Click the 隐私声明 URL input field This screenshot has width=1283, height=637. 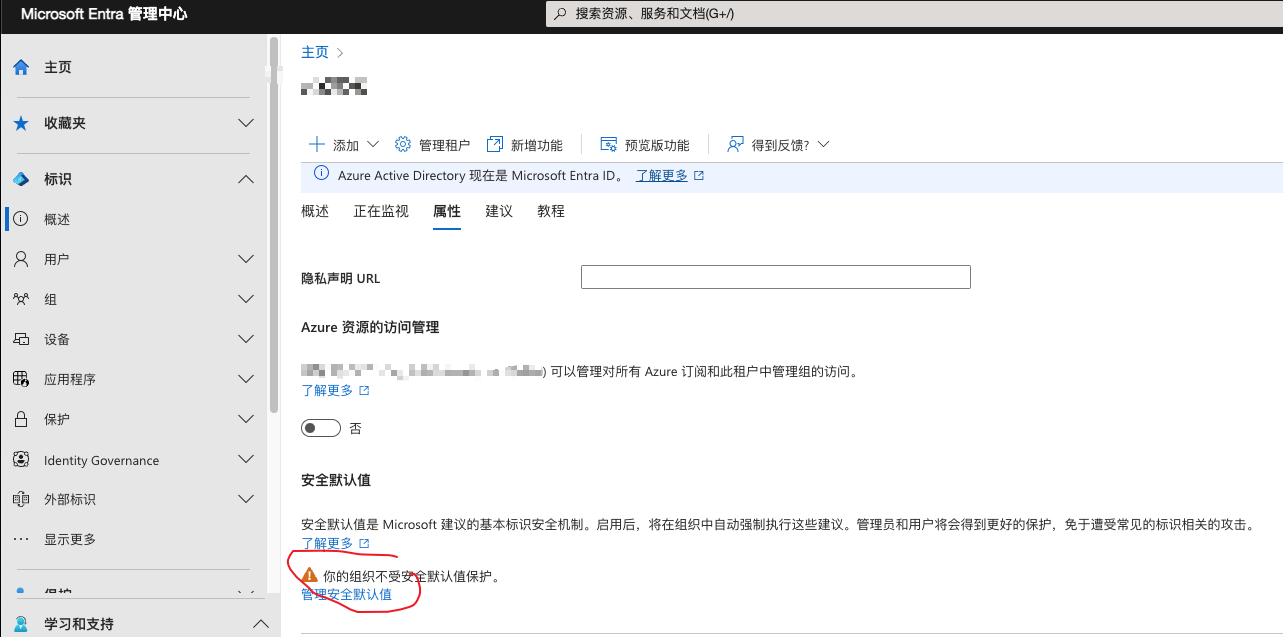(x=776, y=277)
